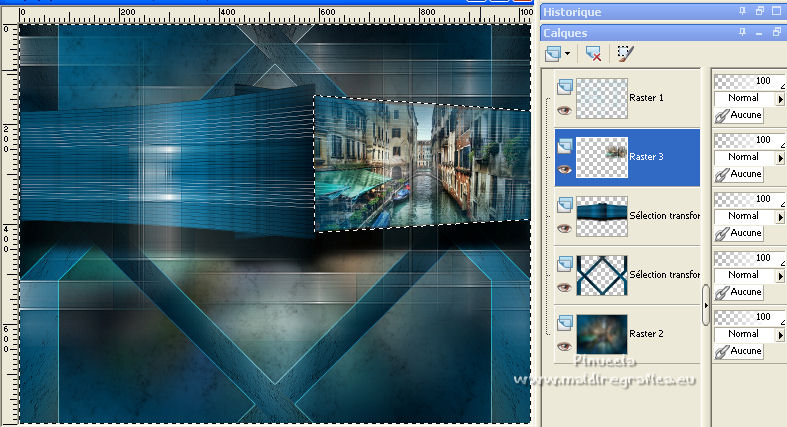
Task: Click the Delete Layer icon with red X
Action: click(x=593, y=53)
